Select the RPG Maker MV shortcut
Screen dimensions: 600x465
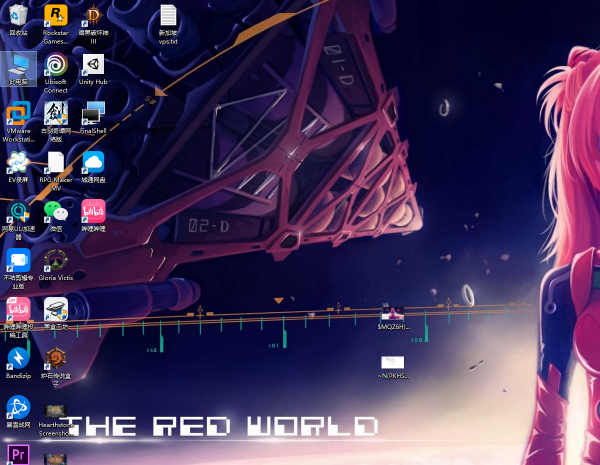point(56,162)
